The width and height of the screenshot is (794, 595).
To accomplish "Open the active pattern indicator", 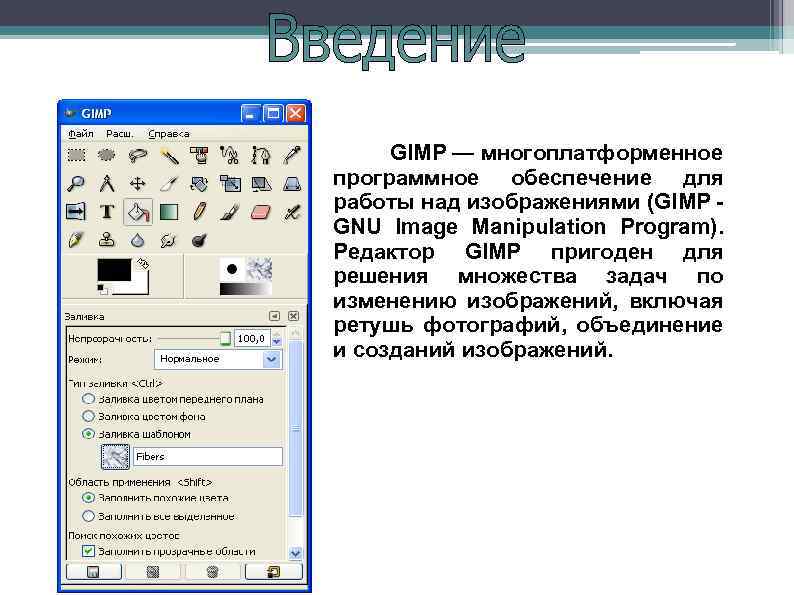I will point(259,269).
